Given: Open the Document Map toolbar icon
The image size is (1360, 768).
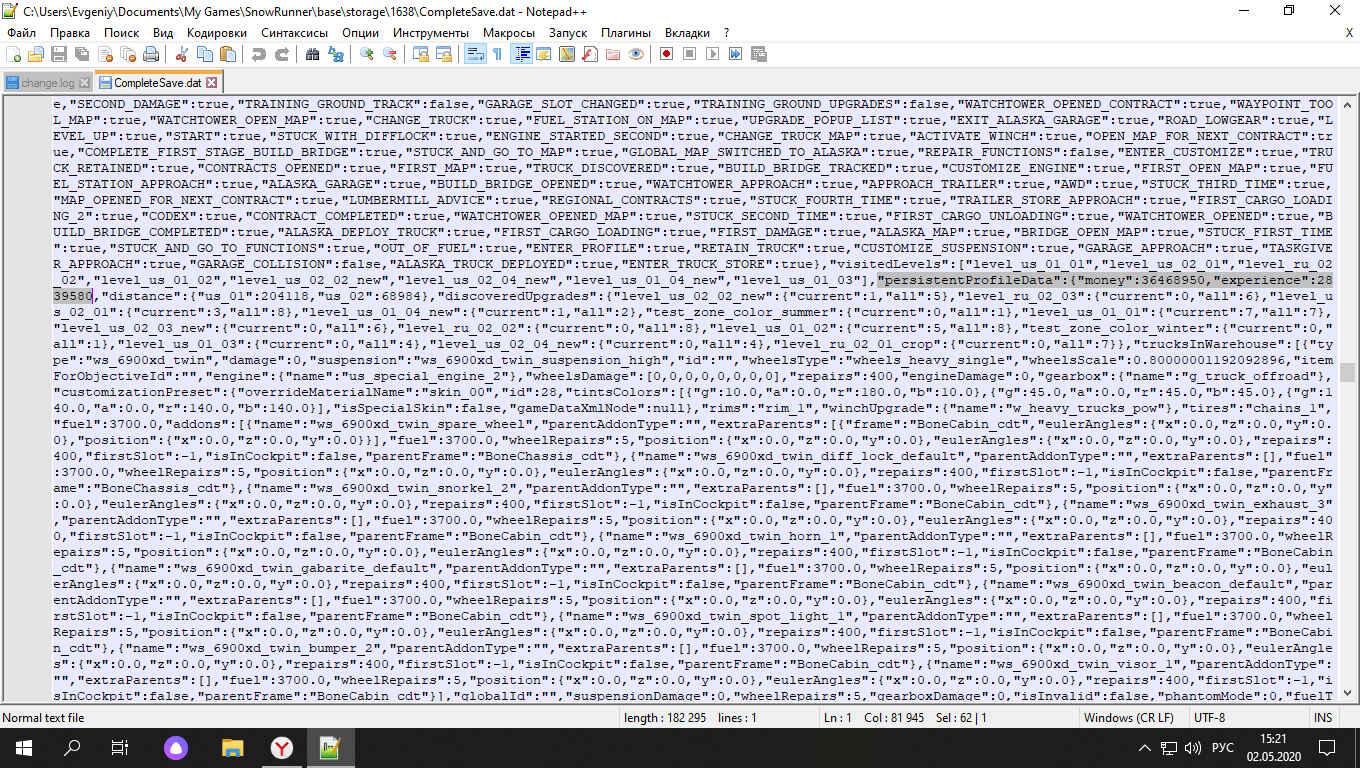Looking at the screenshot, I should 567,54.
